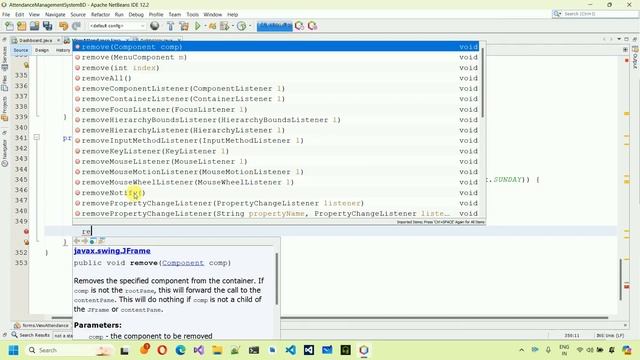Run the project with green play icon
The width and height of the screenshot is (640, 360).
click(198, 26)
